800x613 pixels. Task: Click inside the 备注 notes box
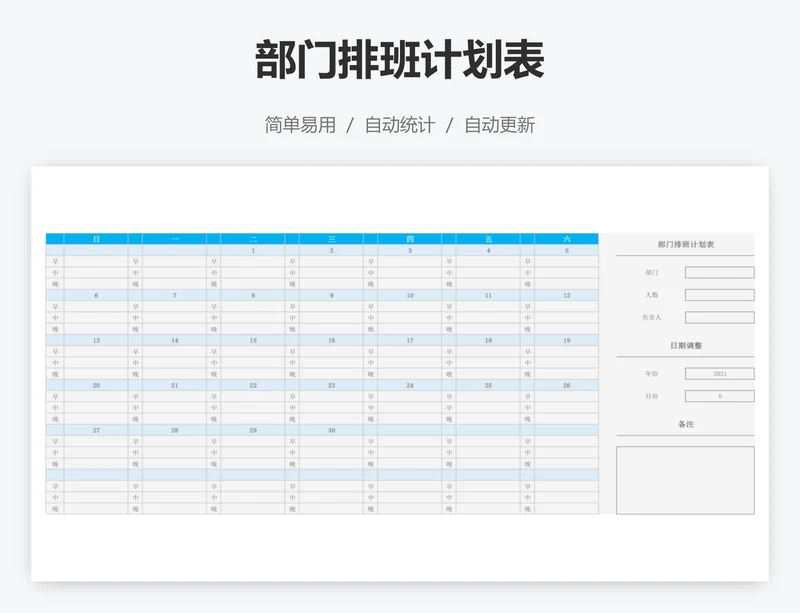685,480
